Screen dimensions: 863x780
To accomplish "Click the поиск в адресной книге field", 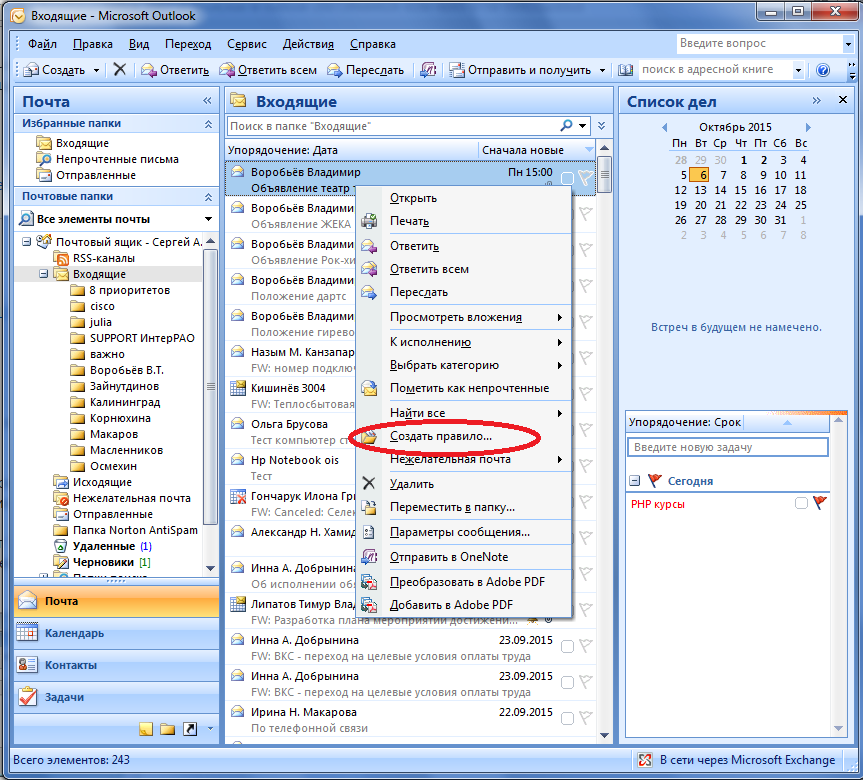I will 715,69.
